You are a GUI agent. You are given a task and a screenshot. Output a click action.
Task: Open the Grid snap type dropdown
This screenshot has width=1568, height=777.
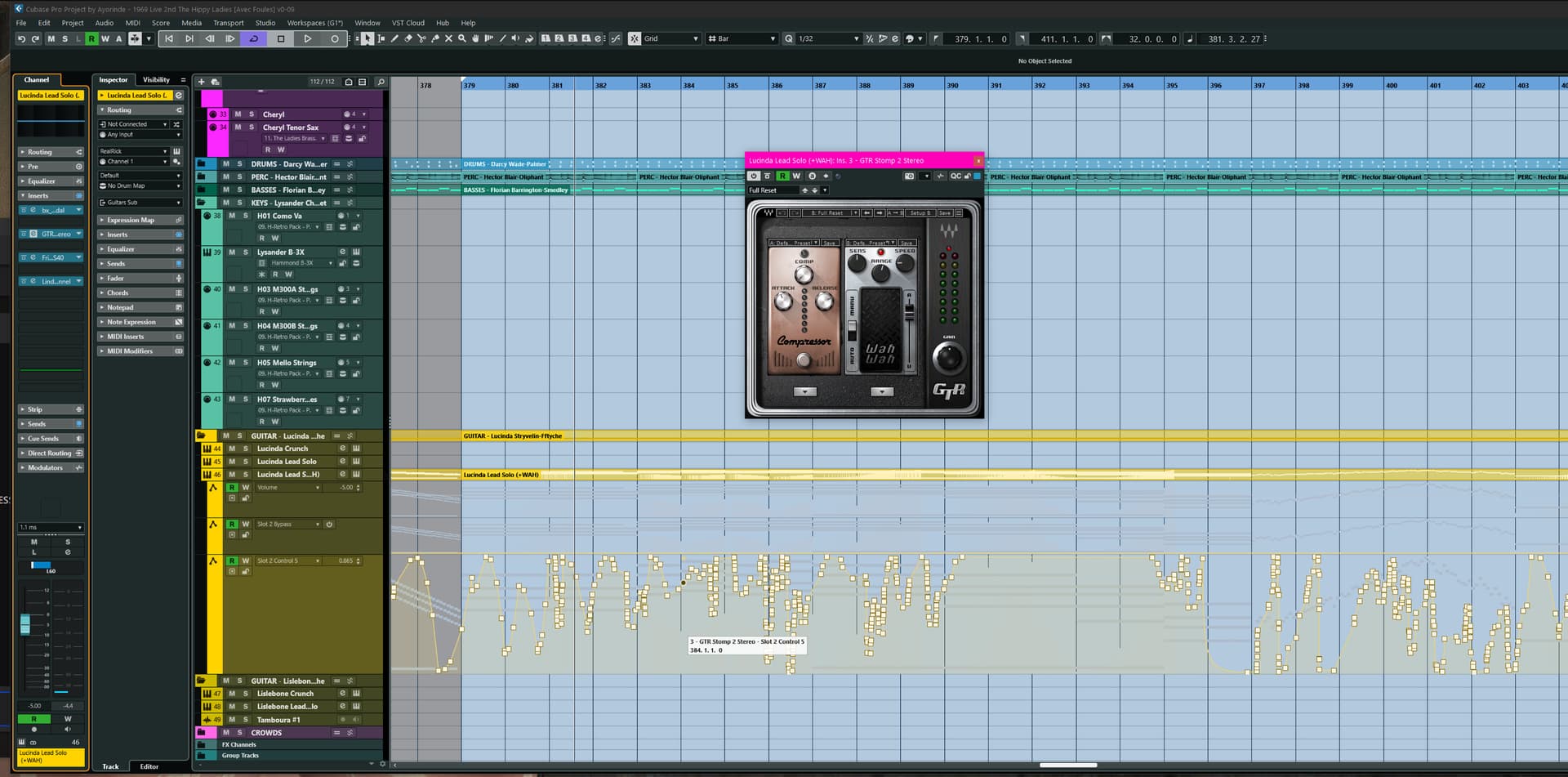(670, 38)
